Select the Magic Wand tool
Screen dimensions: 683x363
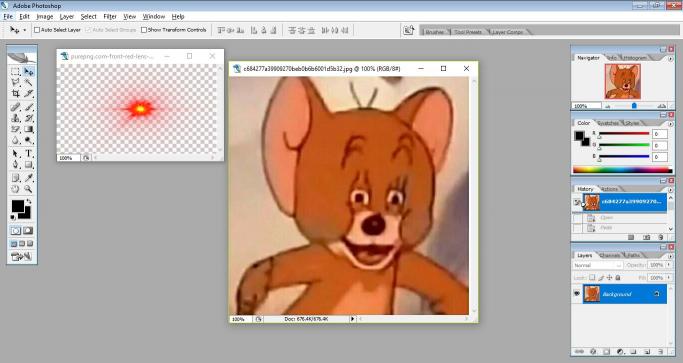29,82
